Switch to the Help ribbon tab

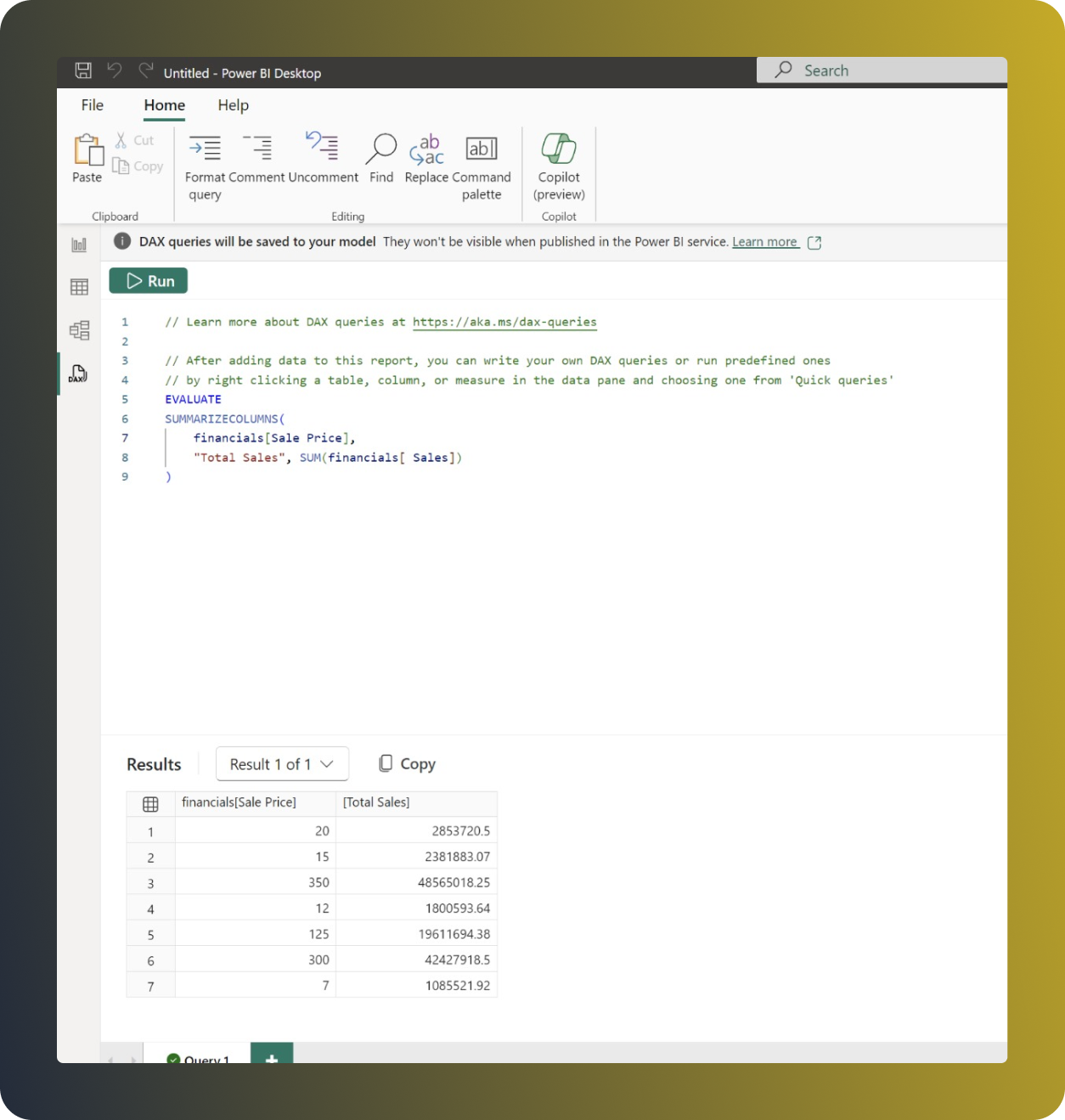tap(233, 104)
